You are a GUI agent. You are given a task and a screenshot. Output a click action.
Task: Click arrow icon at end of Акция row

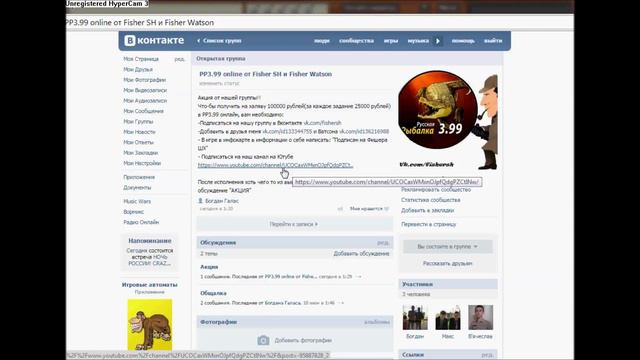pos(358,277)
